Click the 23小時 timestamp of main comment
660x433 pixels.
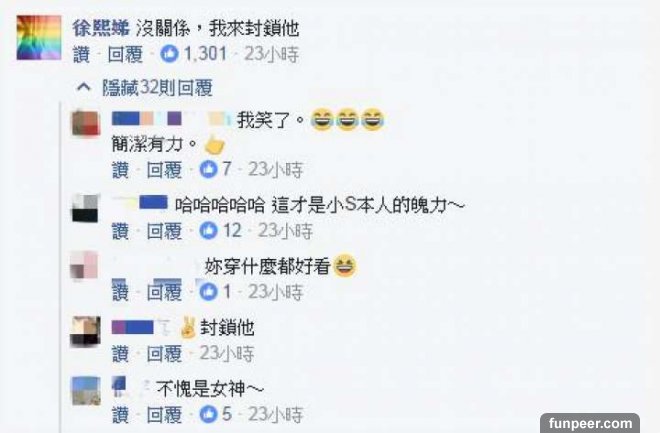tap(271, 55)
